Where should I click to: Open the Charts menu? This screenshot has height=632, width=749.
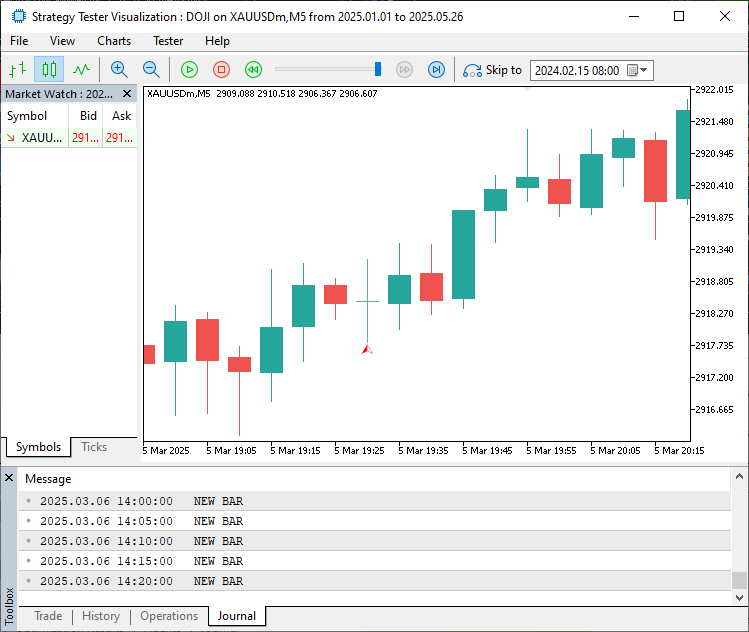pyautogui.click(x=114, y=41)
